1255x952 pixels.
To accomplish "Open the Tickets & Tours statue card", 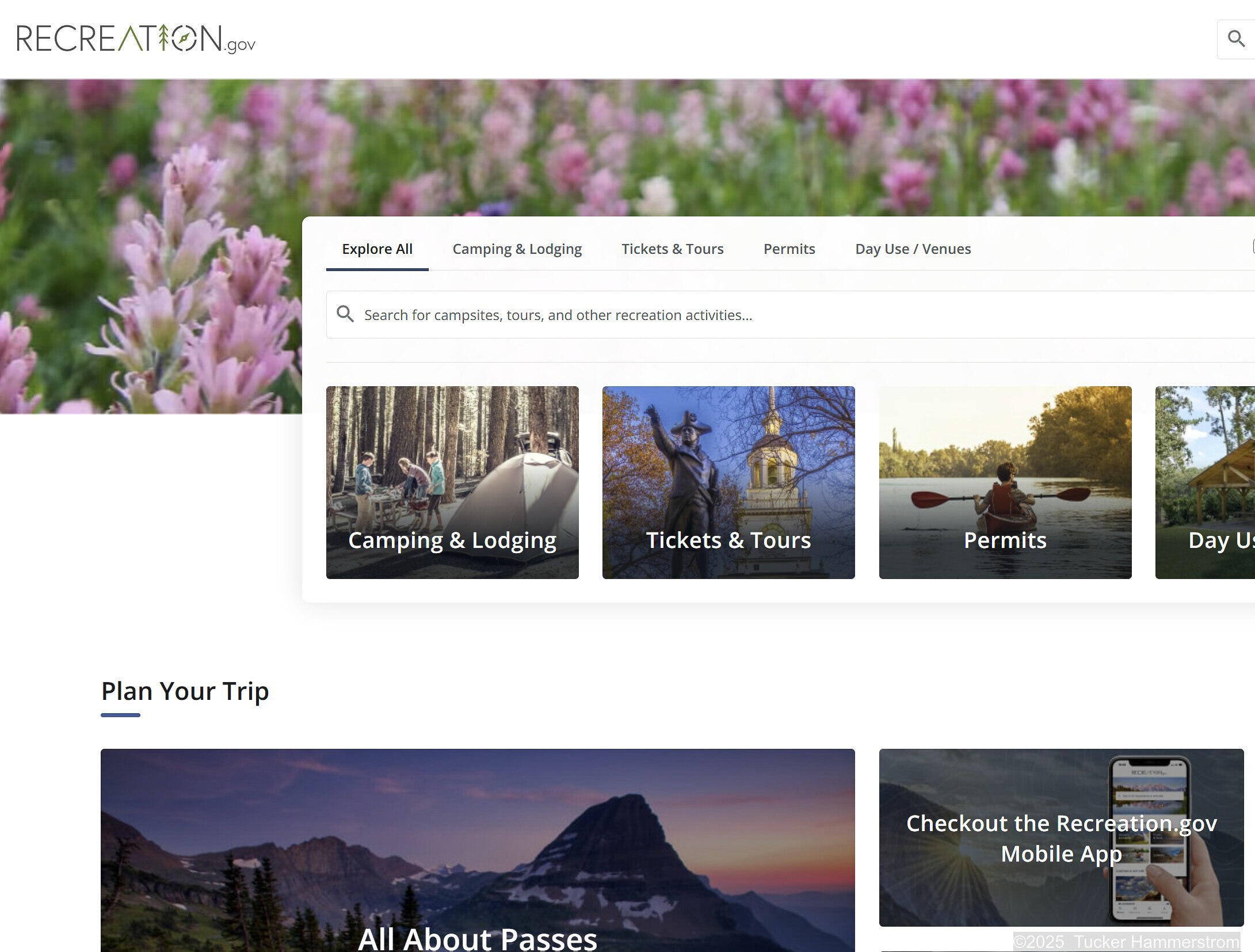I will click(x=728, y=482).
